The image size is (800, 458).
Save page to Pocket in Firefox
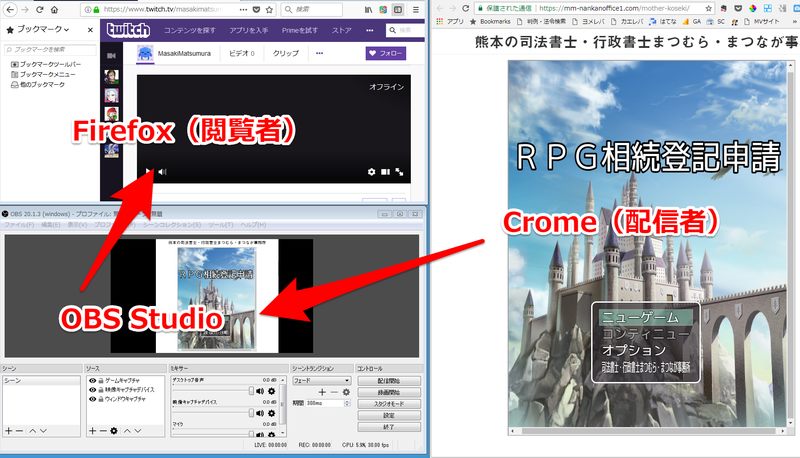(x=257, y=10)
